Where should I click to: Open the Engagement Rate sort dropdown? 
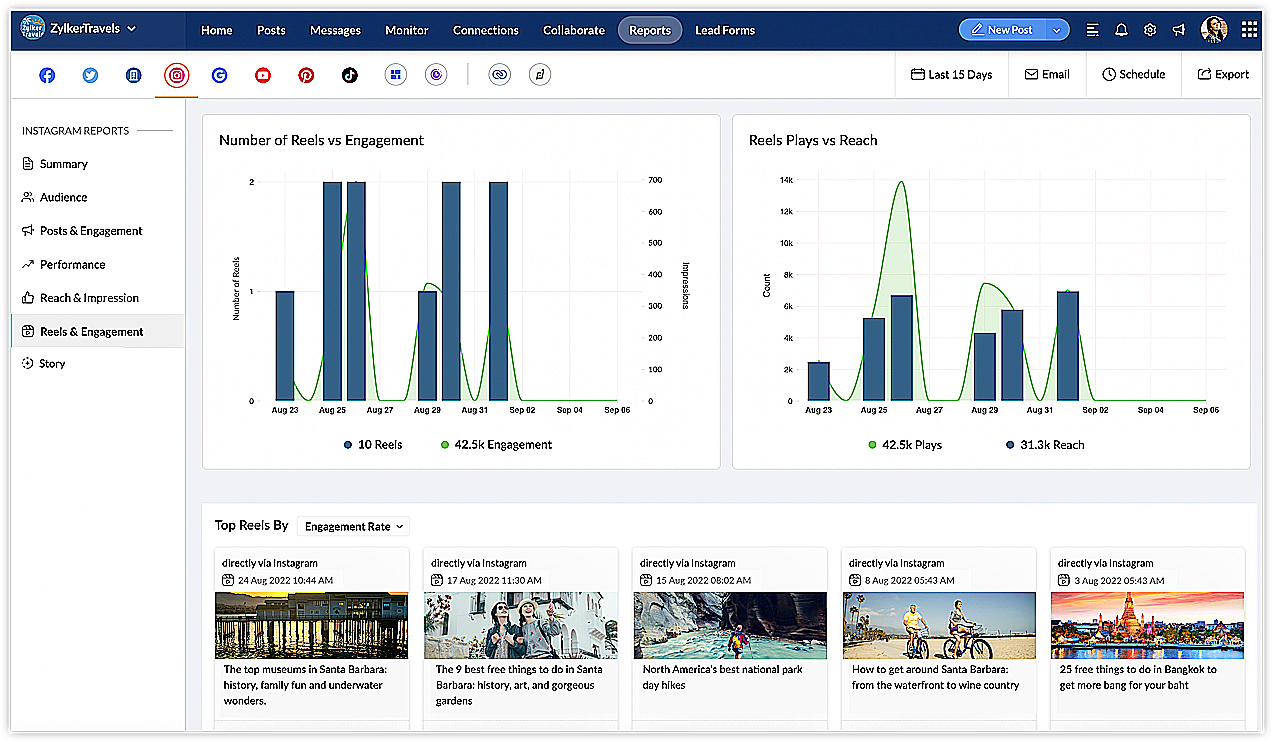pos(353,526)
